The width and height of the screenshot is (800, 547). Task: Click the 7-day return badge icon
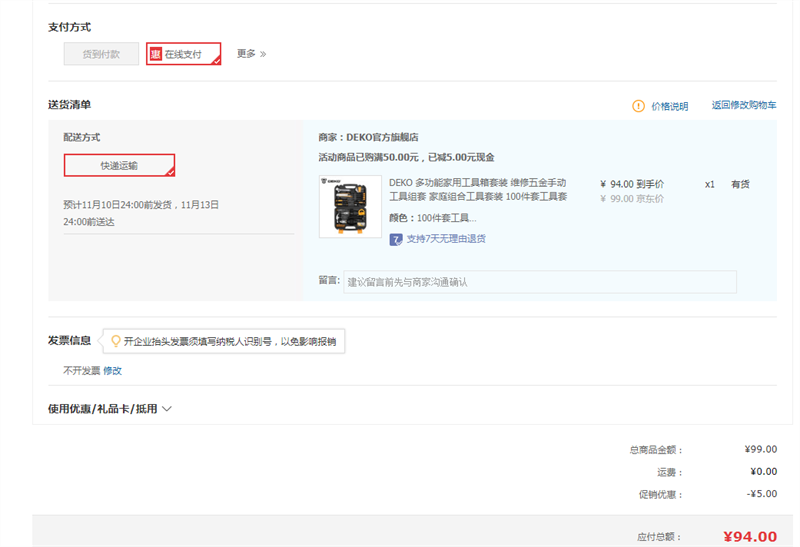pos(396,239)
